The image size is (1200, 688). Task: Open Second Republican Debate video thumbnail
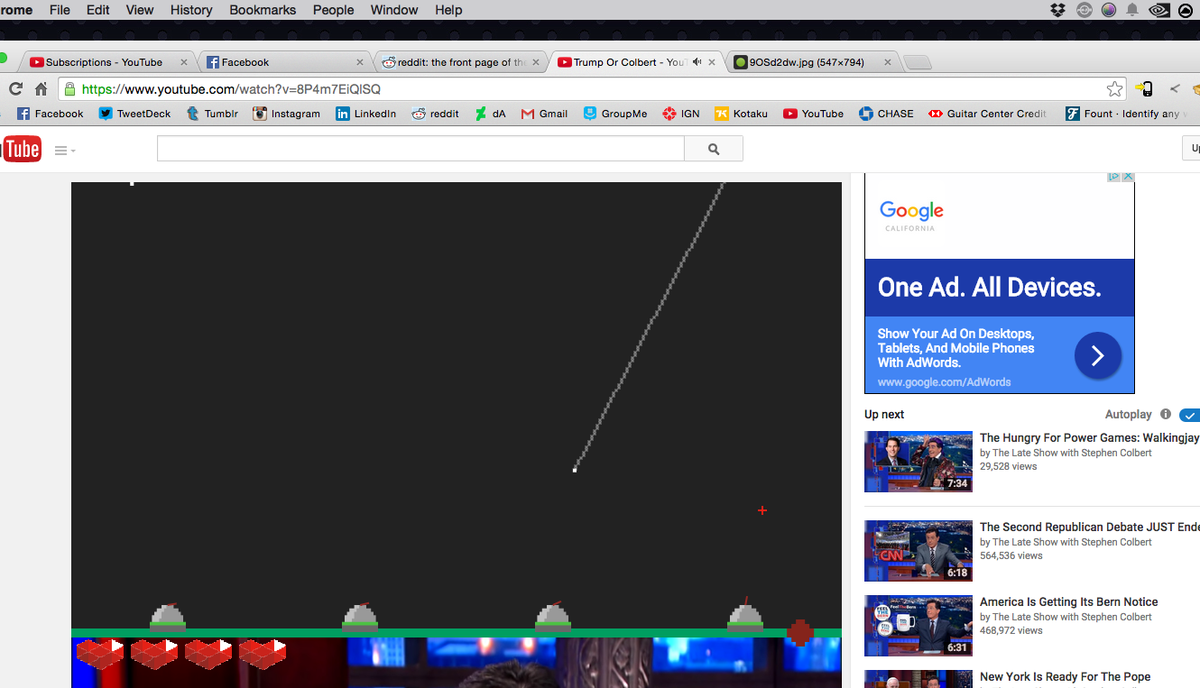click(x=918, y=550)
